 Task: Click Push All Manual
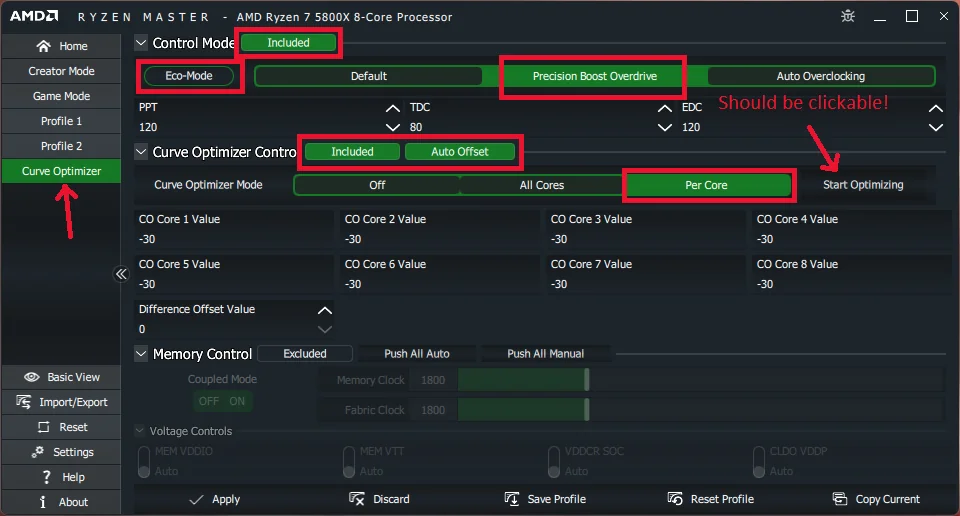(546, 353)
